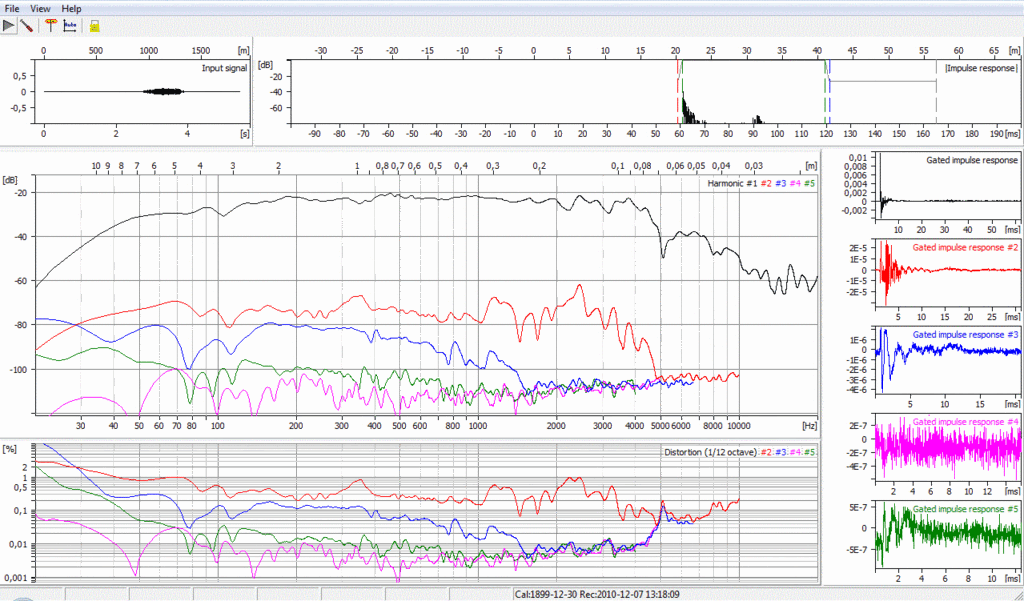Open settings with the screwdriver icon
Screen dimensions: 1024x601
26,26
